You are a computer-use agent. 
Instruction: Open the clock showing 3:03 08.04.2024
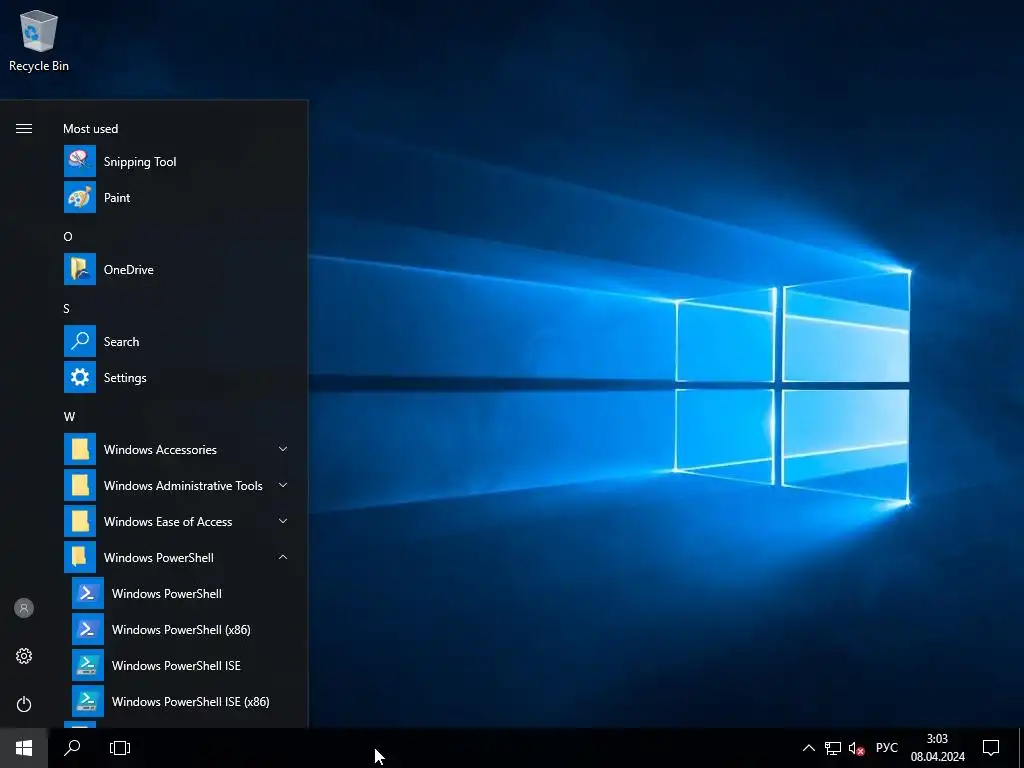tap(938, 748)
